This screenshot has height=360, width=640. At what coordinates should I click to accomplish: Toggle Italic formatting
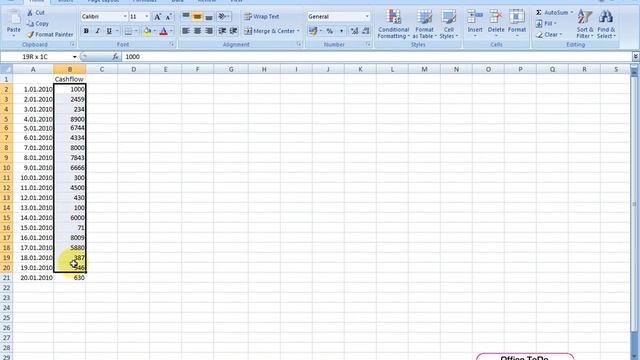point(97,31)
